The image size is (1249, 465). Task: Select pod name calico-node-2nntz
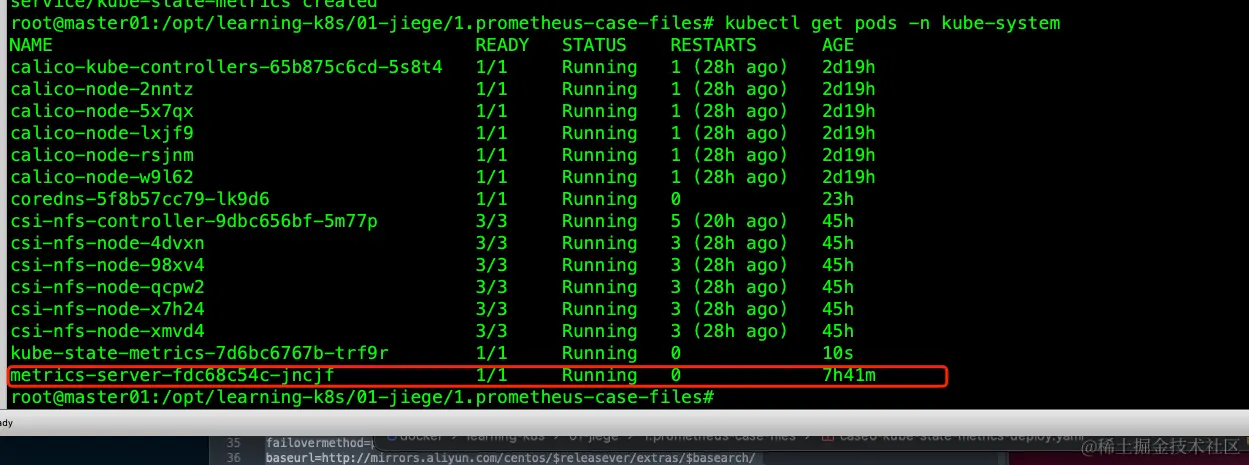click(x=101, y=89)
